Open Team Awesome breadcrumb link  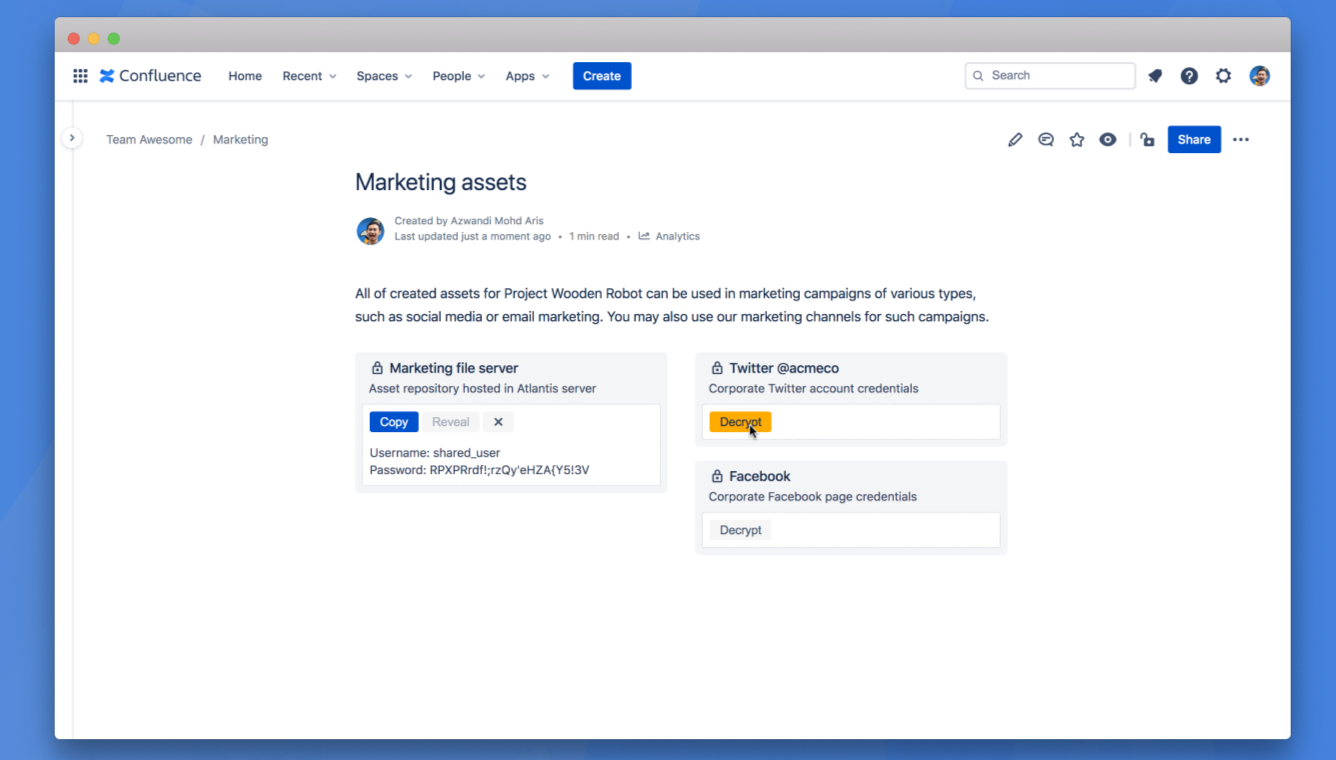(x=149, y=140)
